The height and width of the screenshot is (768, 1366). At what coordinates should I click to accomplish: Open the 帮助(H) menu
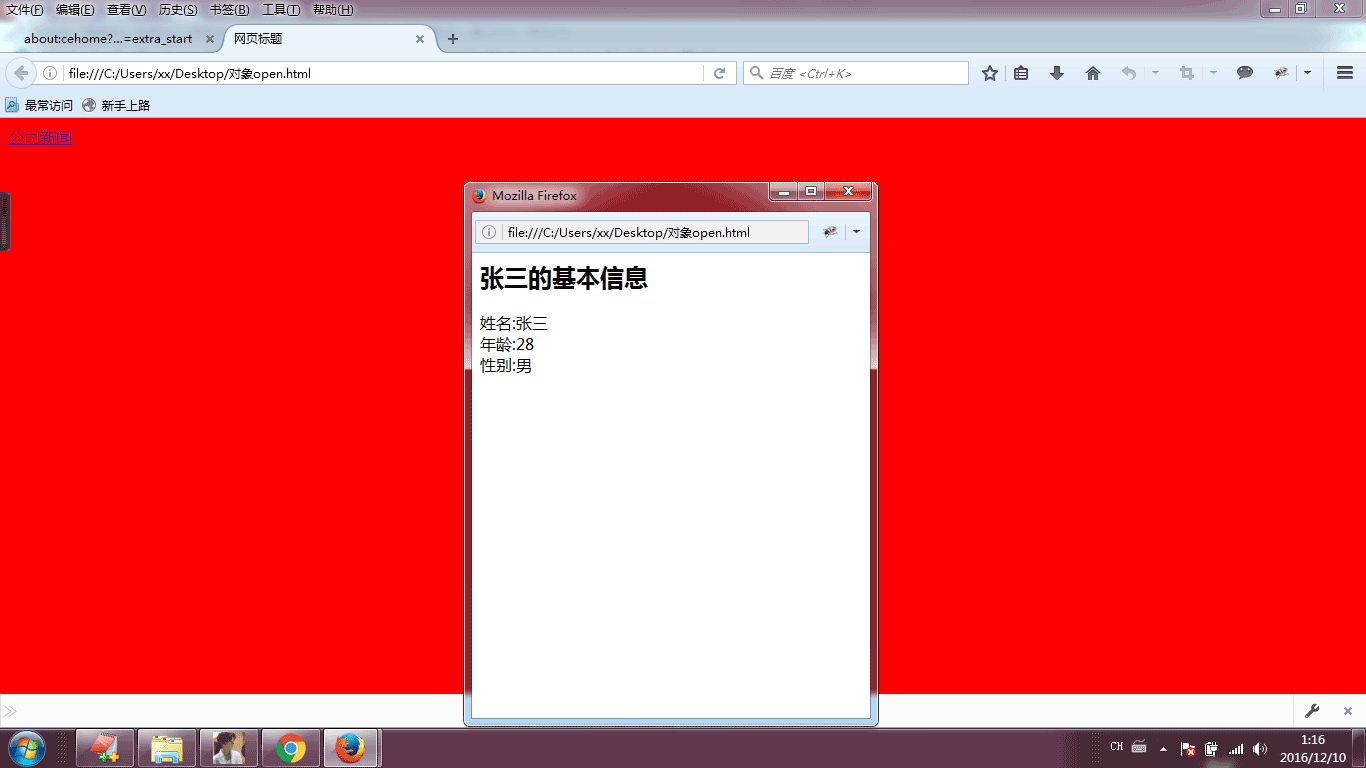tap(333, 10)
